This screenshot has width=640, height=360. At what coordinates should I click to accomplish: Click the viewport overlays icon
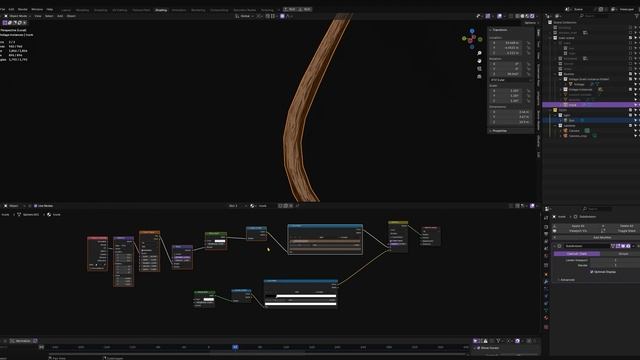500,16
